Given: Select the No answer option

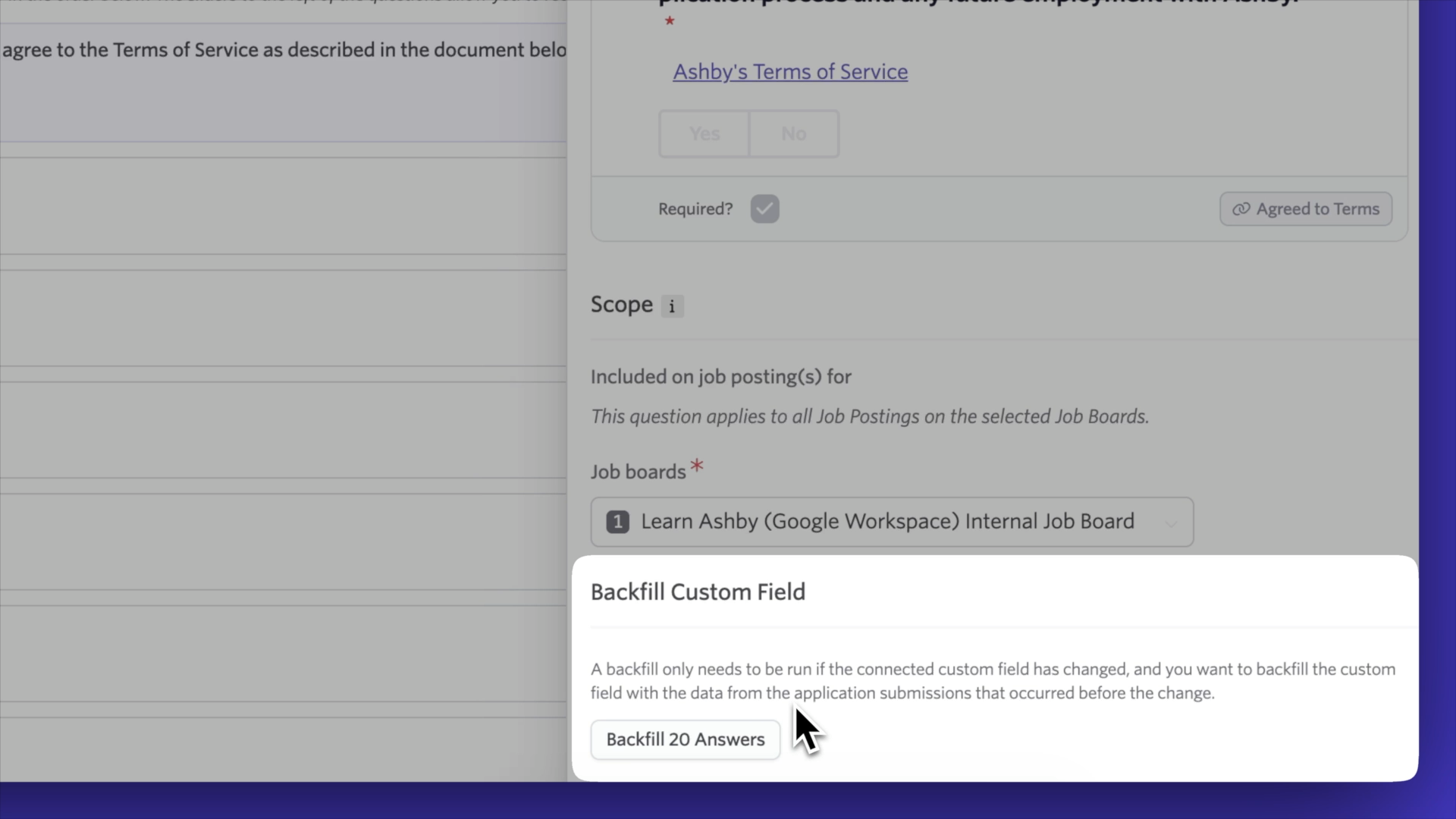Looking at the screenshot, I should click(x=794, y=134).
